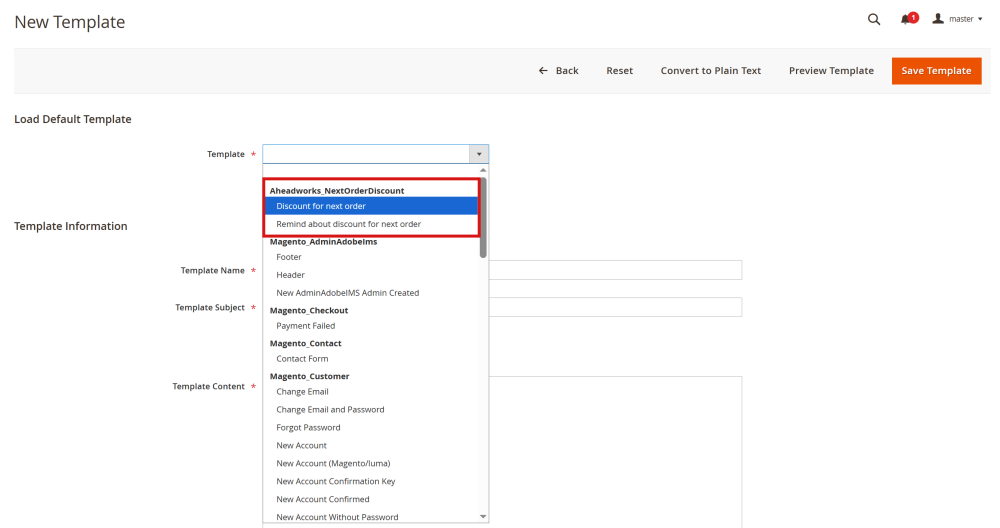This screenshot has height=528, width=1000.
Task: Select the 'New Account' option
Action: pyautogui.click(x=371, y=446)
